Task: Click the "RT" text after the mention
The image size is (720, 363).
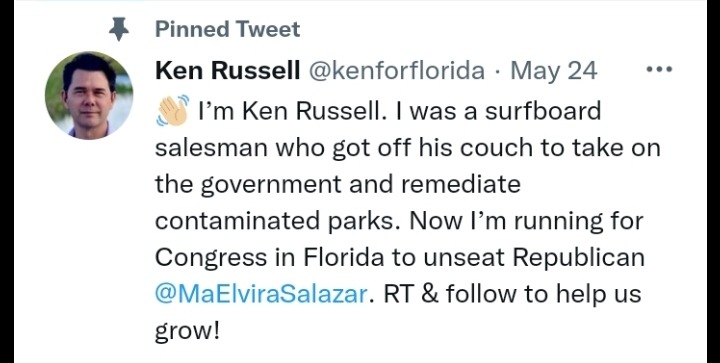Action: 397,295
